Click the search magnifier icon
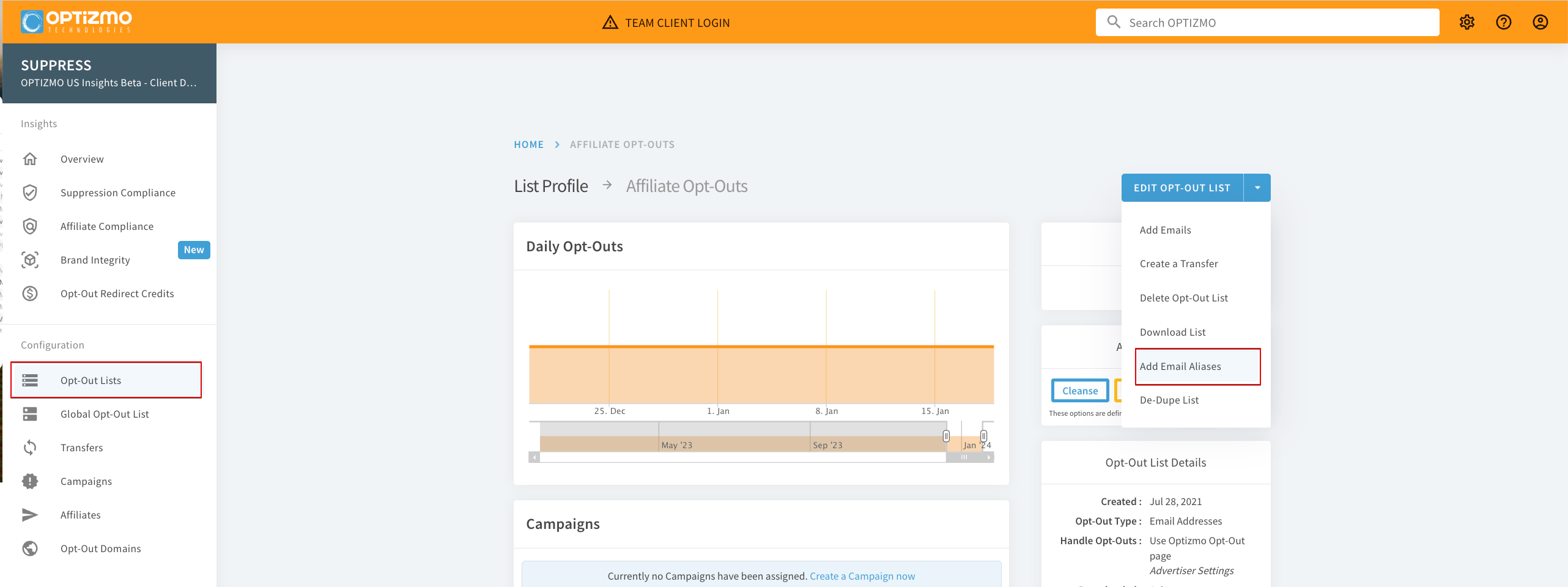The image size is (1568, 587). (1114, 23)
